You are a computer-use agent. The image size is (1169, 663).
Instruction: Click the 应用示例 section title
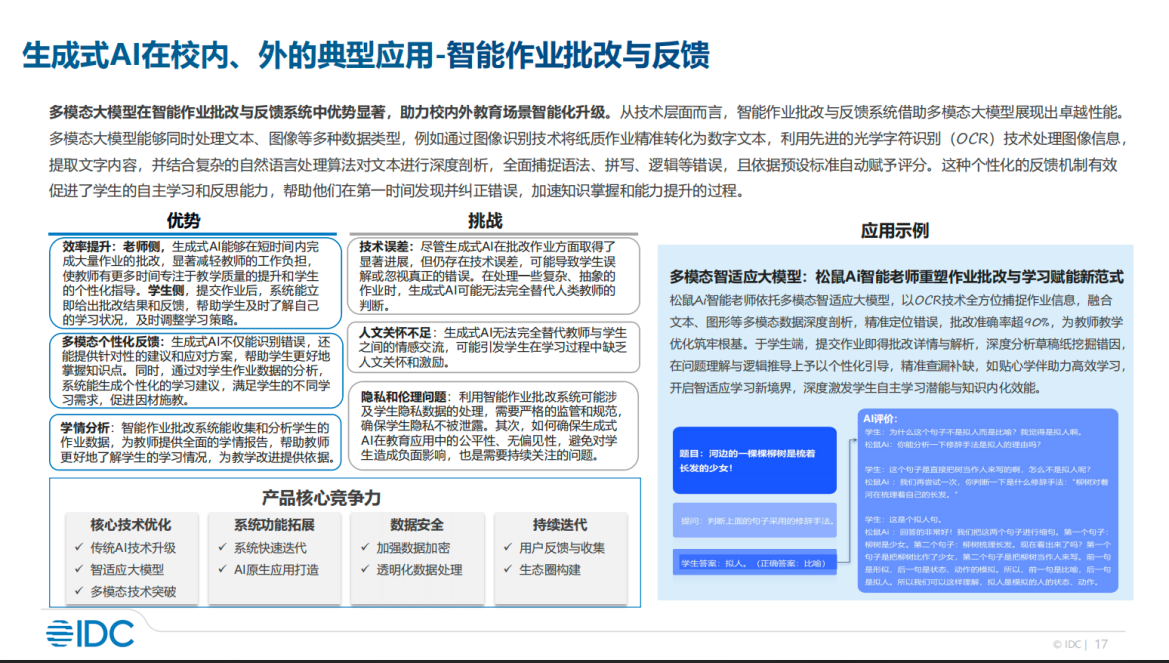coord(895,230)
